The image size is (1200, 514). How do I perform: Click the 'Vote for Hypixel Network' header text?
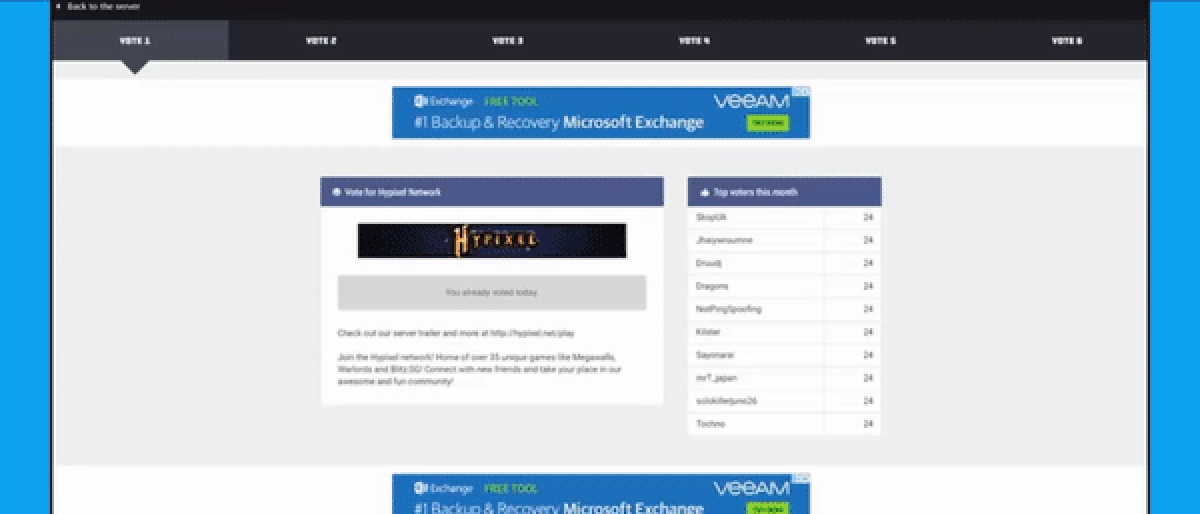point(392,192)
